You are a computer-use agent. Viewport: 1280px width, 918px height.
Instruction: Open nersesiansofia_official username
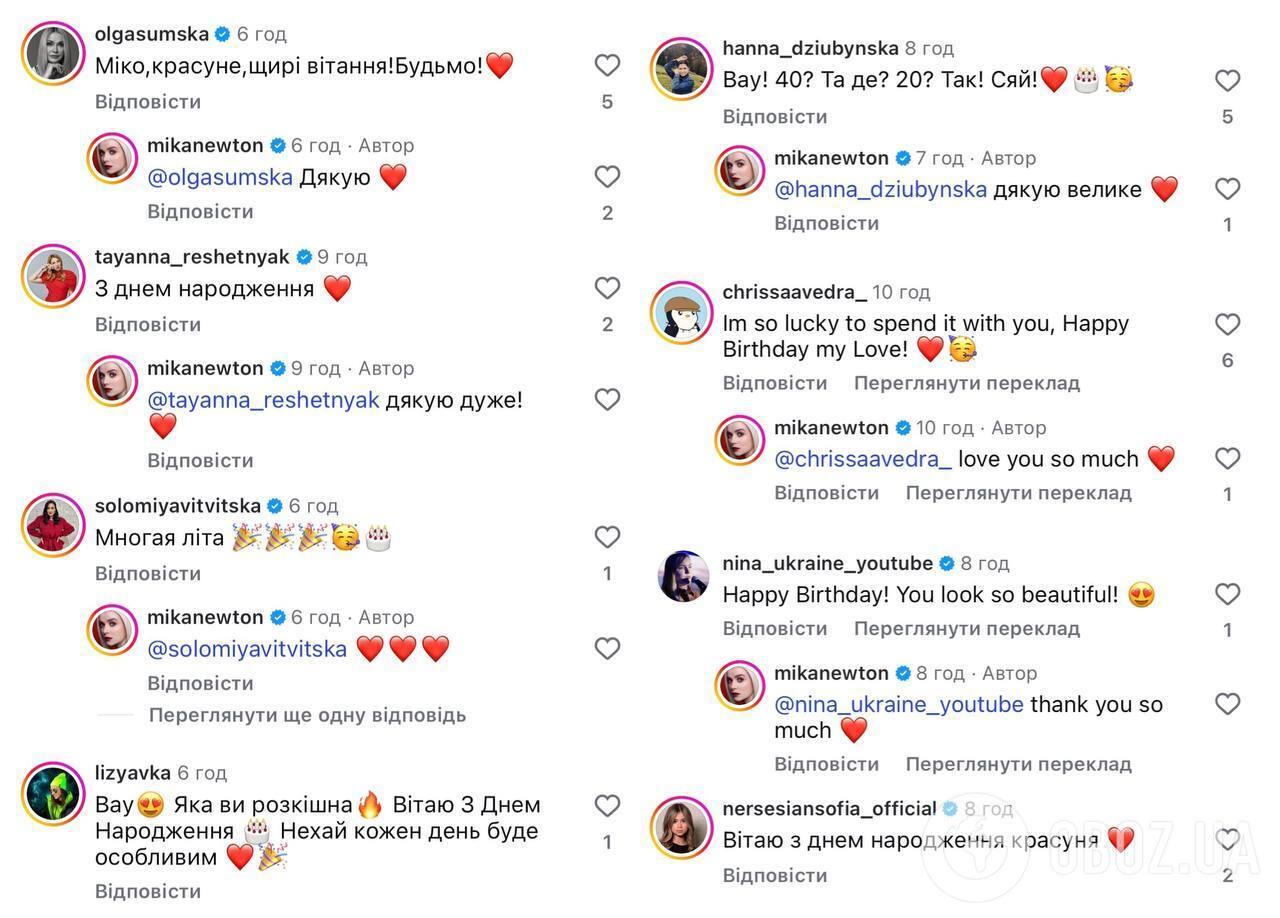click(829, 808)
